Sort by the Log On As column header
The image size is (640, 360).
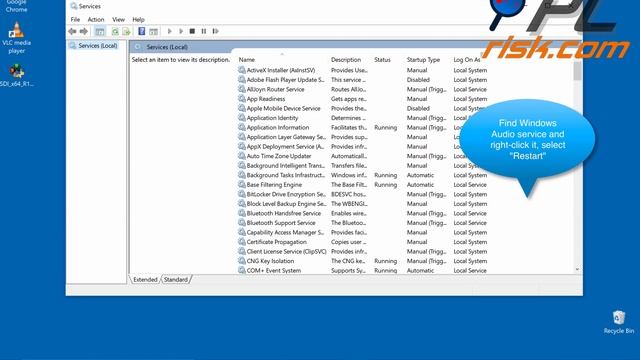tap(467, 60)
